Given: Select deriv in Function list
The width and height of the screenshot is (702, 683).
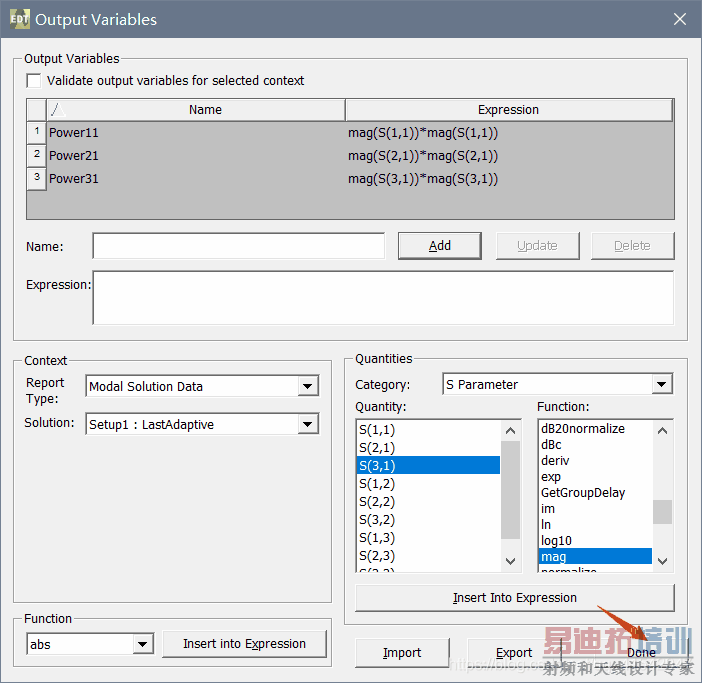Looking at the screenshot, I should (x=595, y=461).
